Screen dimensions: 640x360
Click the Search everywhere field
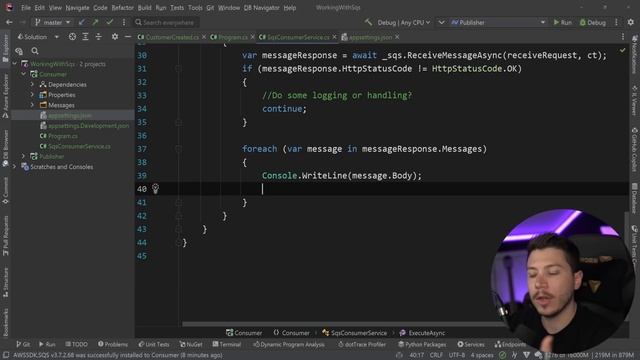(x=166, y=22)
